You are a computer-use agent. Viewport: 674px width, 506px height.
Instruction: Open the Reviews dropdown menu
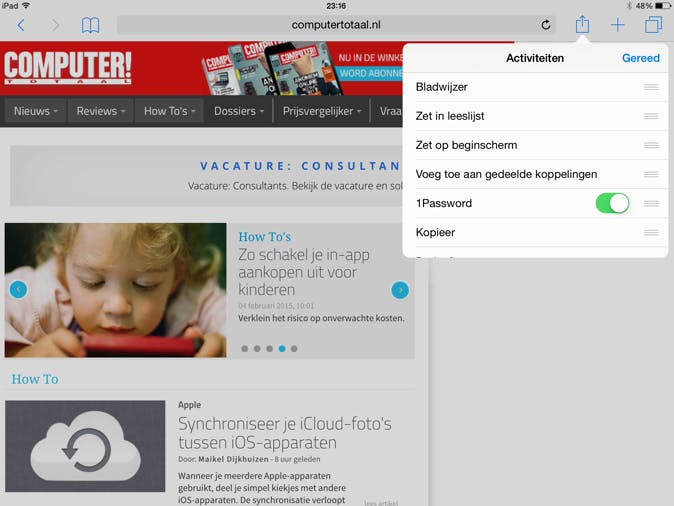(101, 111)
